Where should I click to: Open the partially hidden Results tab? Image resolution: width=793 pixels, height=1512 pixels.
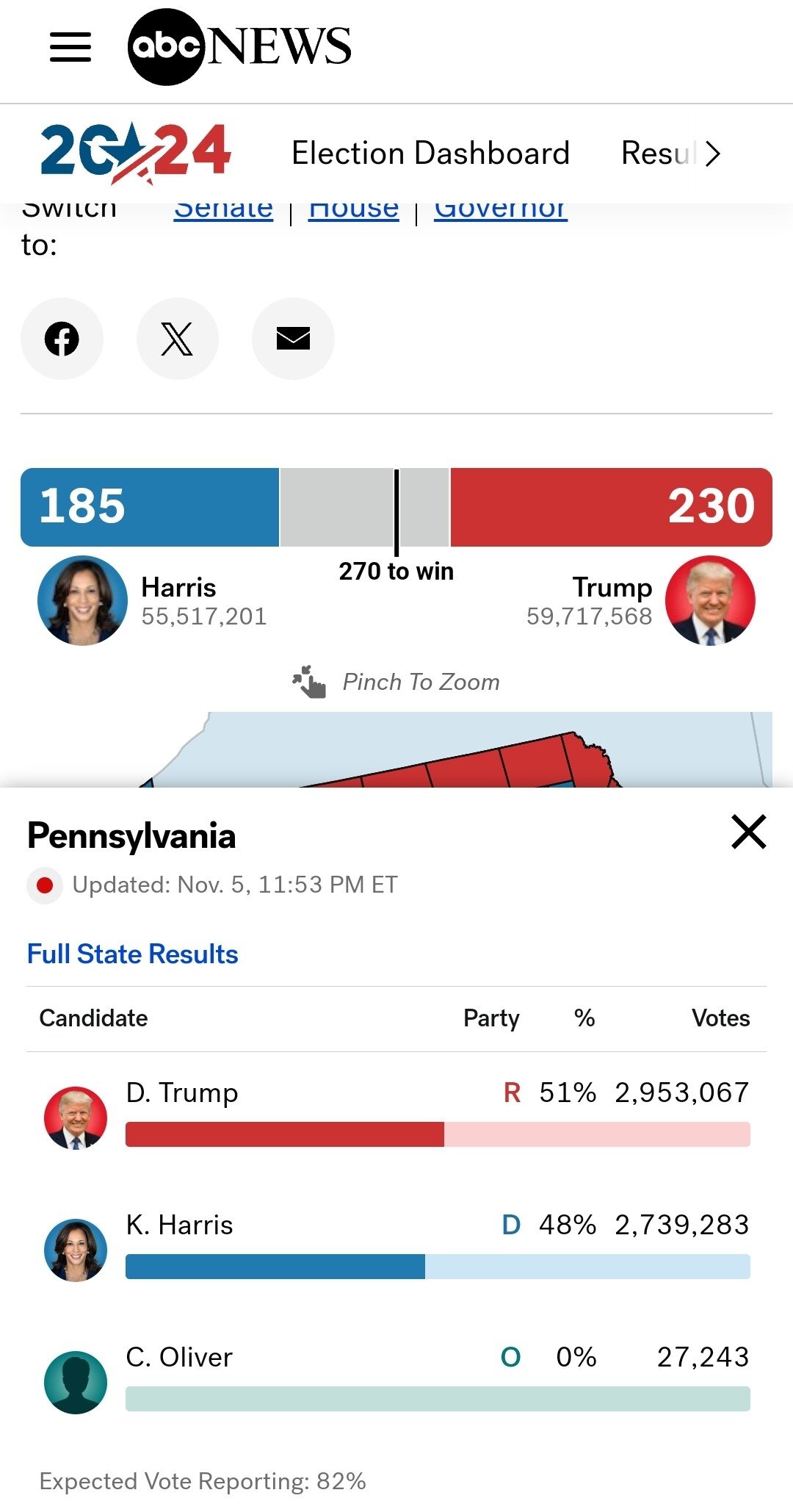pyautogui.click(x=658, y=154)
